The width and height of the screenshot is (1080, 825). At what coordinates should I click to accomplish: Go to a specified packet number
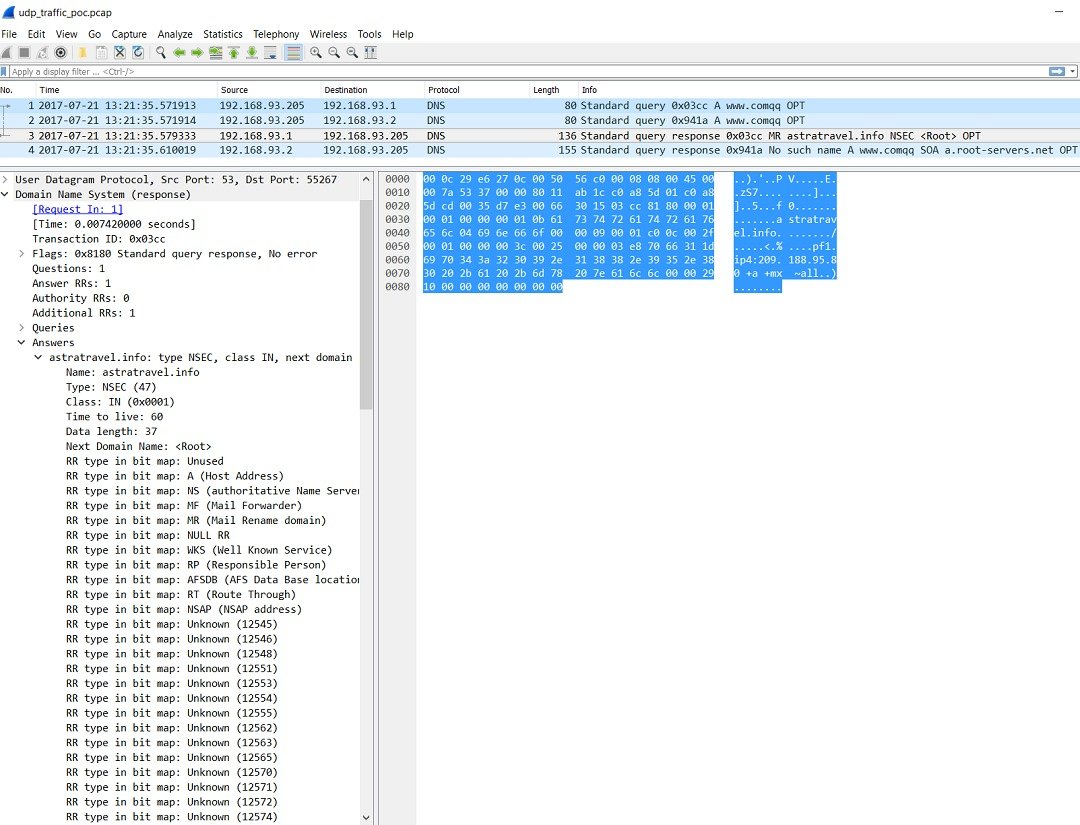[x=216, y=52]
